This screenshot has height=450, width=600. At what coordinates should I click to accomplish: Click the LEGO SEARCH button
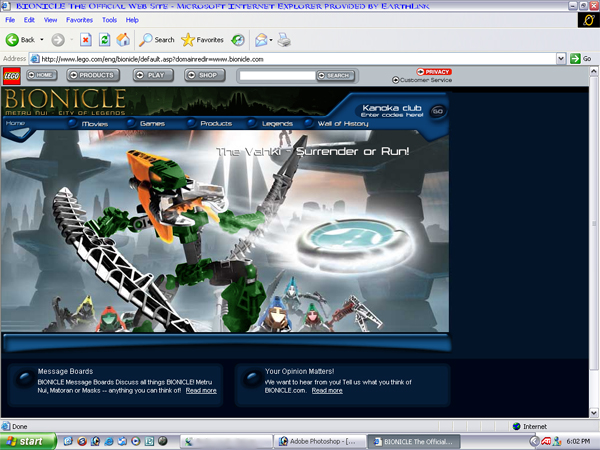[335, 75]
